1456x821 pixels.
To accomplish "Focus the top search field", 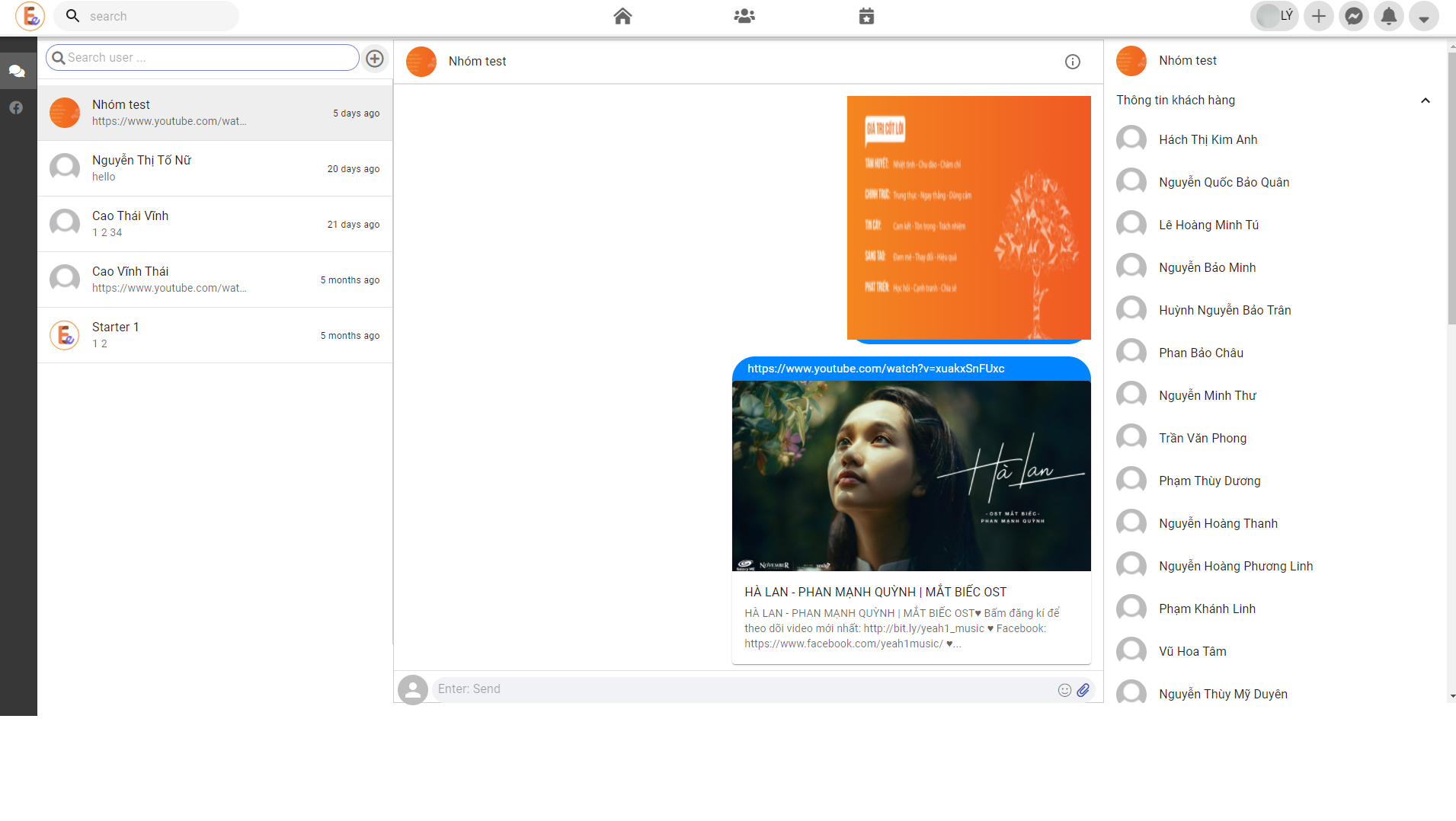I will coord(146,16).
